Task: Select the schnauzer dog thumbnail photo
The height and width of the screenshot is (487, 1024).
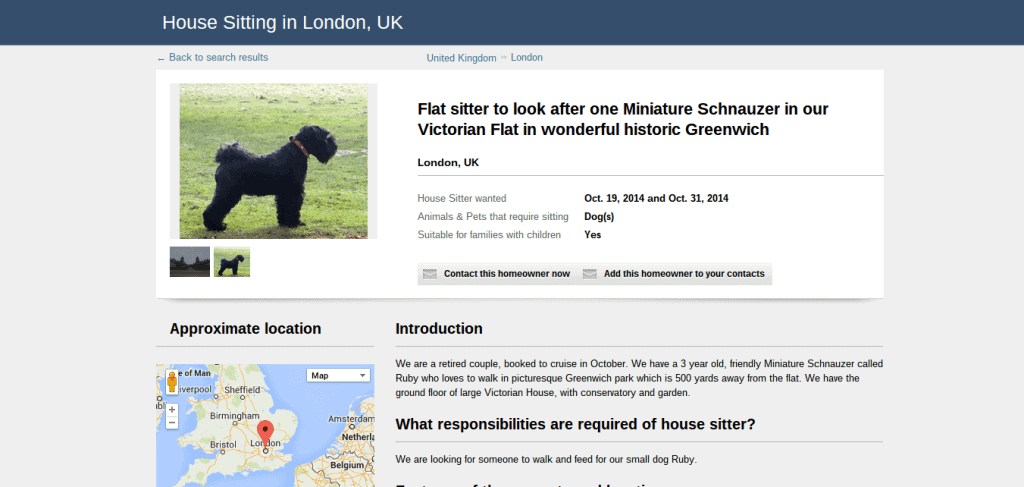Action: coord(232,262)
